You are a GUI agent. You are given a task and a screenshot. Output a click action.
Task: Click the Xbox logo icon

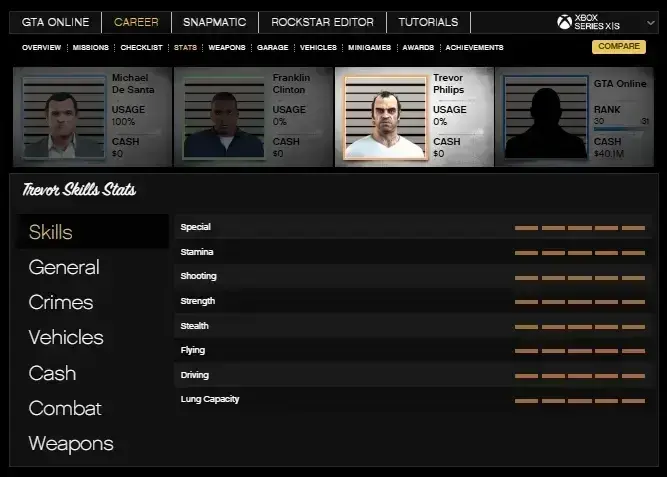pyautogui.click(x=564, y=22)
